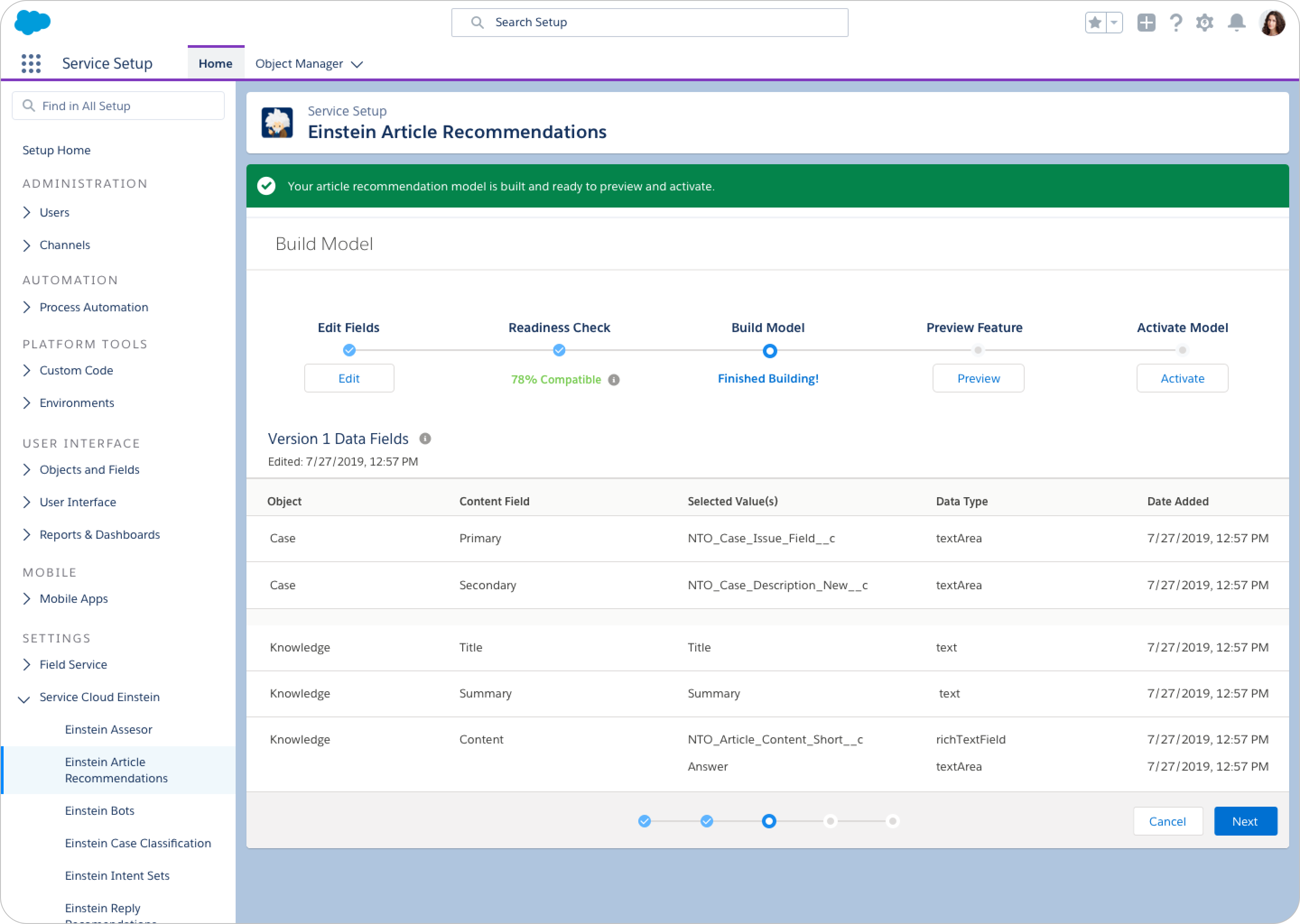Click the favorites star icon
The image size is (1300, 924).
(1095, 23)
